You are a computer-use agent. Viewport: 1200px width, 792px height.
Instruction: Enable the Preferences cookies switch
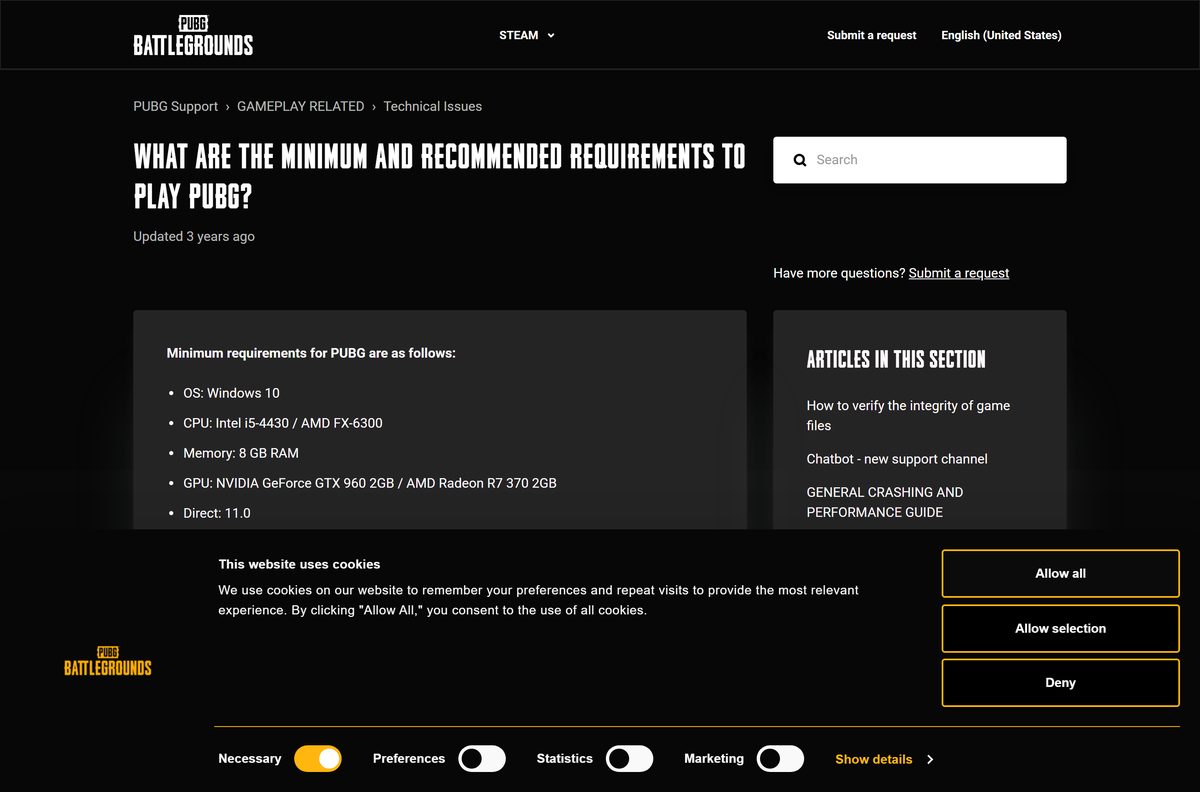(482, 758)
